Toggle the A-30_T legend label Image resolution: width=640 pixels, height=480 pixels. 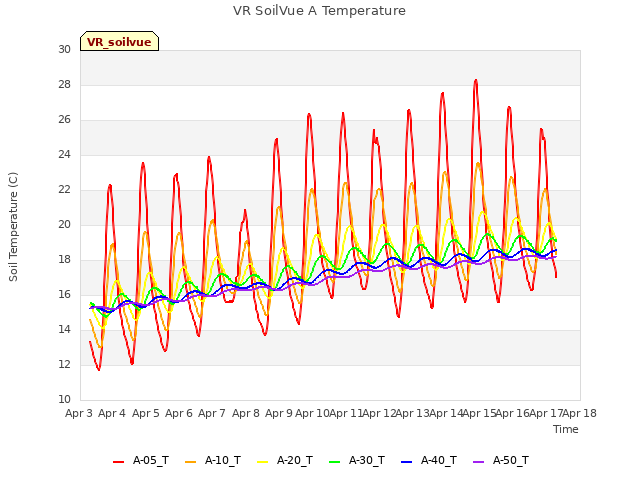tap(367, 460)
